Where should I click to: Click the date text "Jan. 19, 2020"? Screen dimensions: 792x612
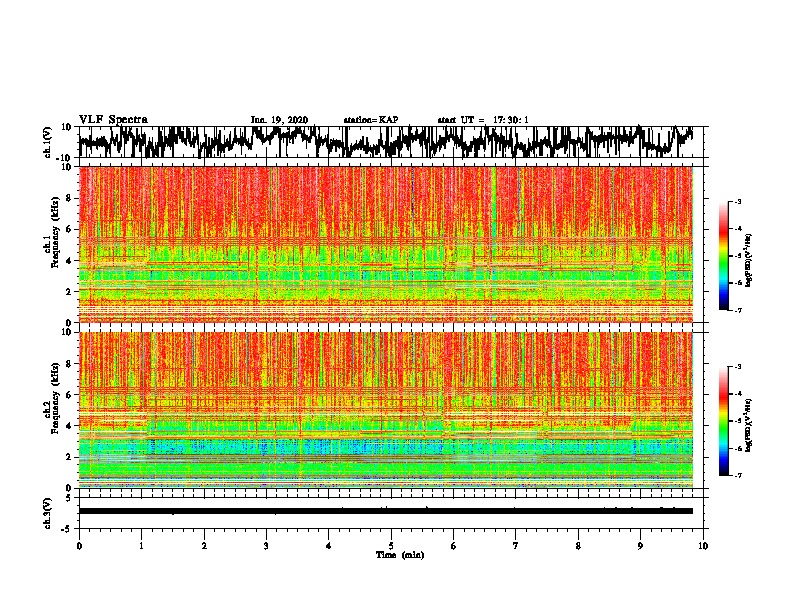coord(279,120)
